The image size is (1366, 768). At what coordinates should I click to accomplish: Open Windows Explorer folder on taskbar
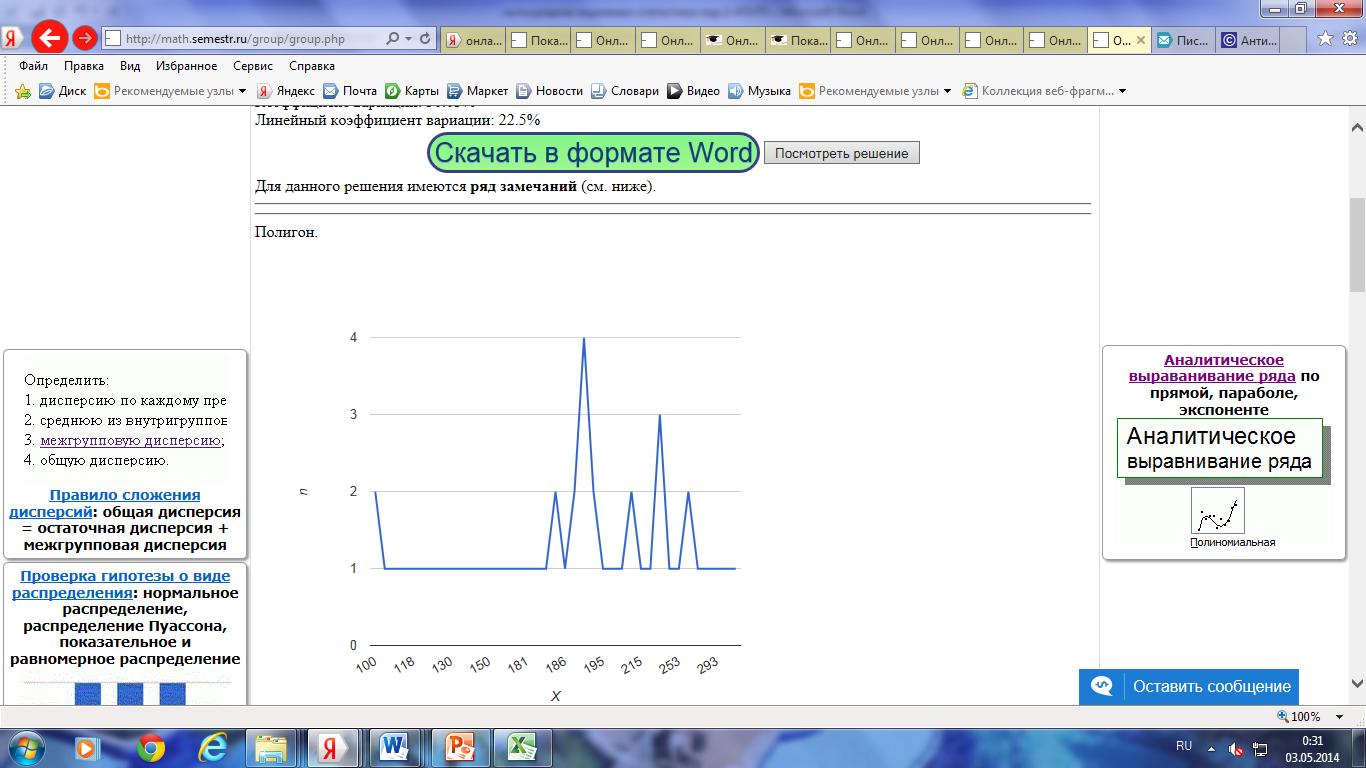click(272, 747)
